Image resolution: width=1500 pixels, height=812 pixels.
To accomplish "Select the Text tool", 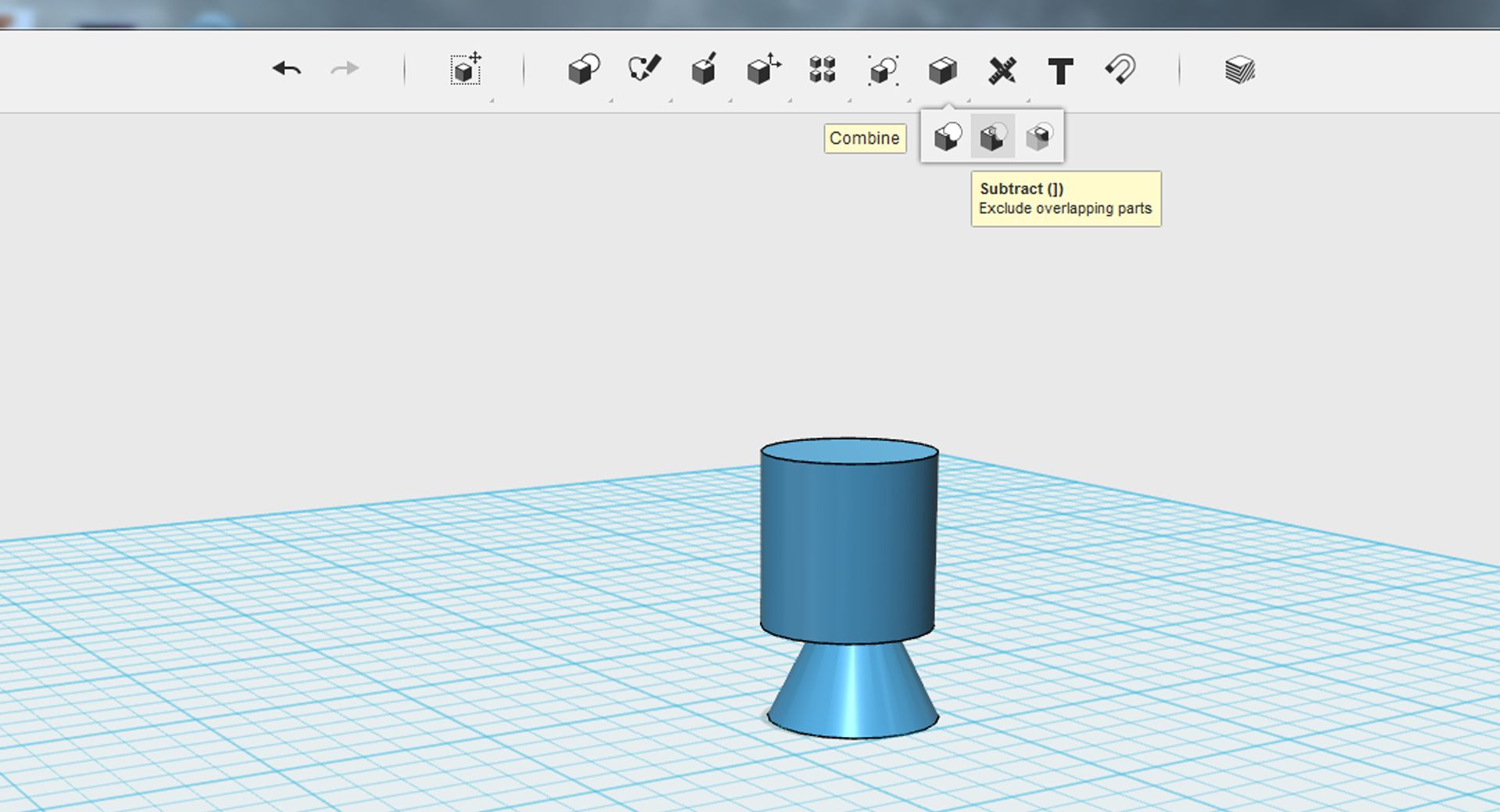I will coord(1060,71).
